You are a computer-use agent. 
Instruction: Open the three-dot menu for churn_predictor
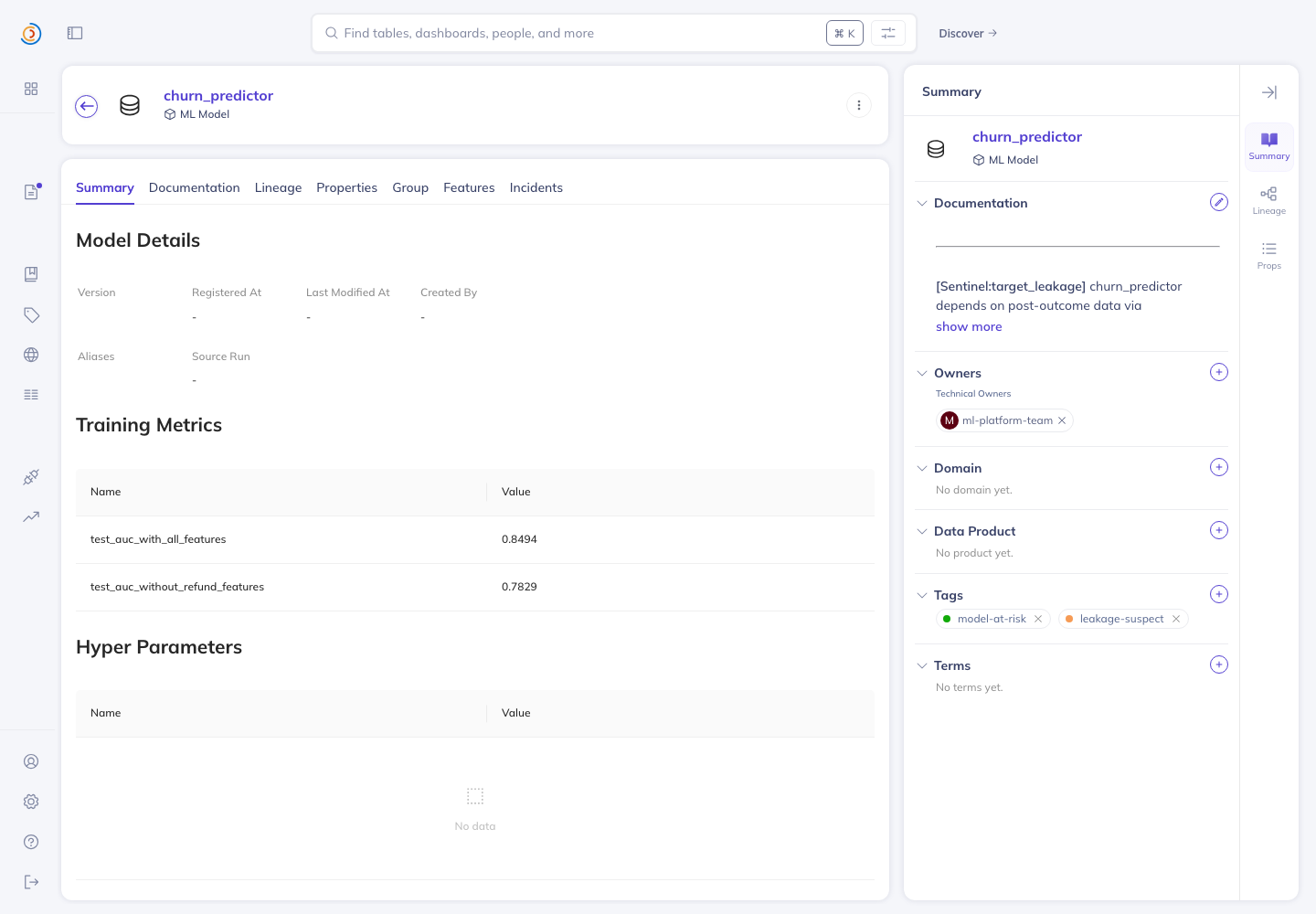point(859,105)
